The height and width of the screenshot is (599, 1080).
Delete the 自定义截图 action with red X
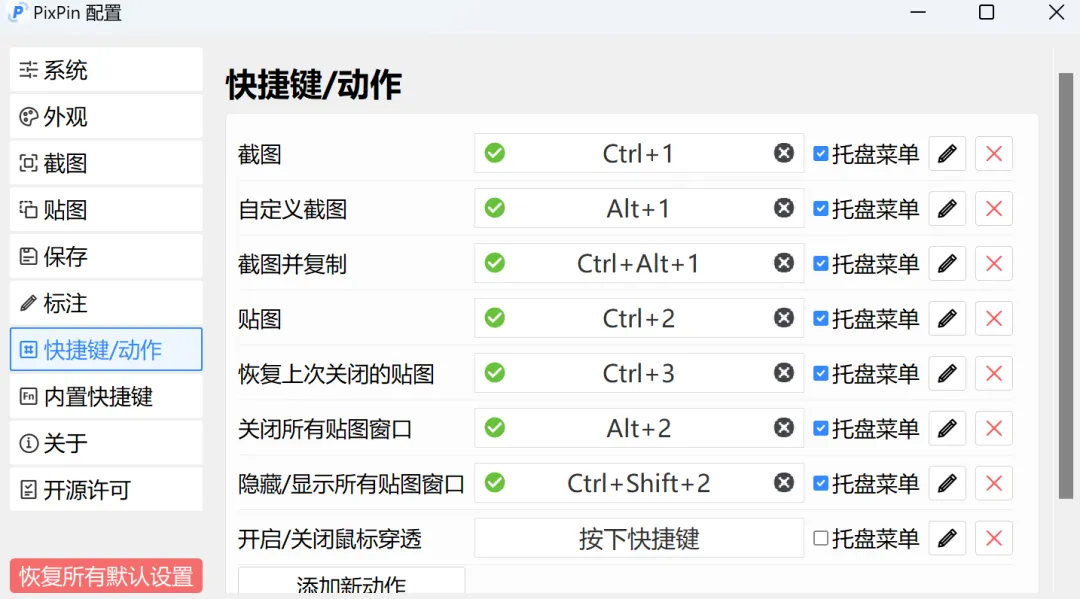[994, 209]
